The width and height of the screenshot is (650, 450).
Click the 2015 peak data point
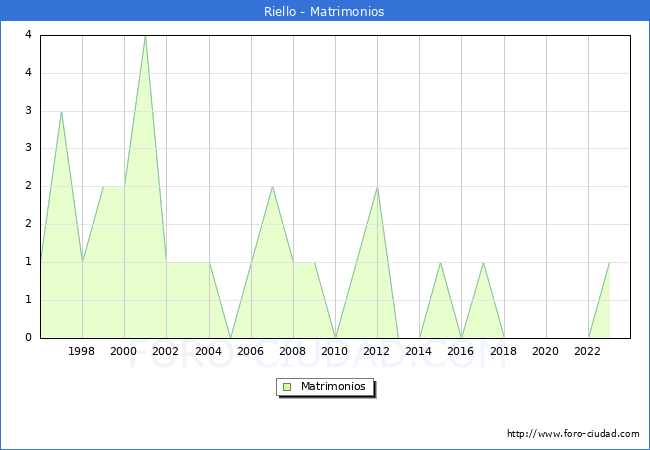pos(440,262)
